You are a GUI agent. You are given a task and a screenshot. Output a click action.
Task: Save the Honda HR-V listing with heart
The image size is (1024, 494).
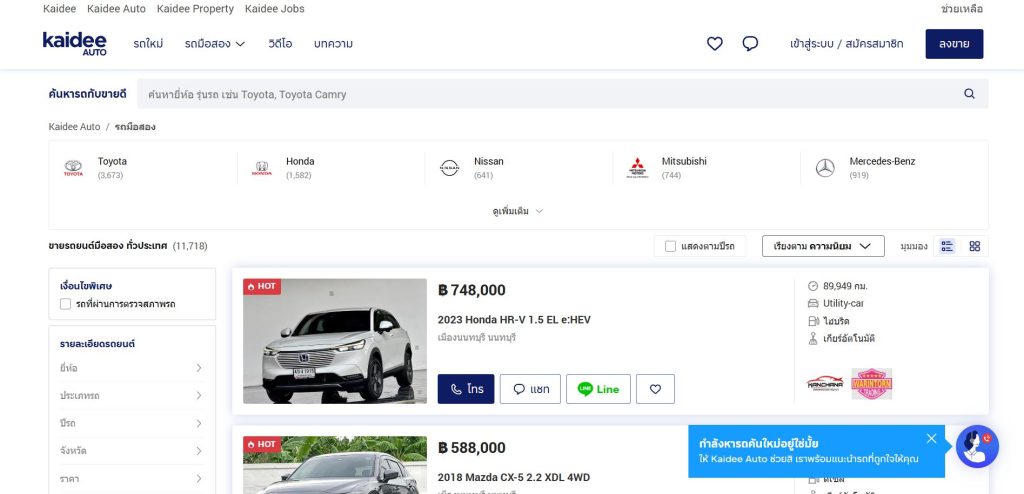point(655,389)
